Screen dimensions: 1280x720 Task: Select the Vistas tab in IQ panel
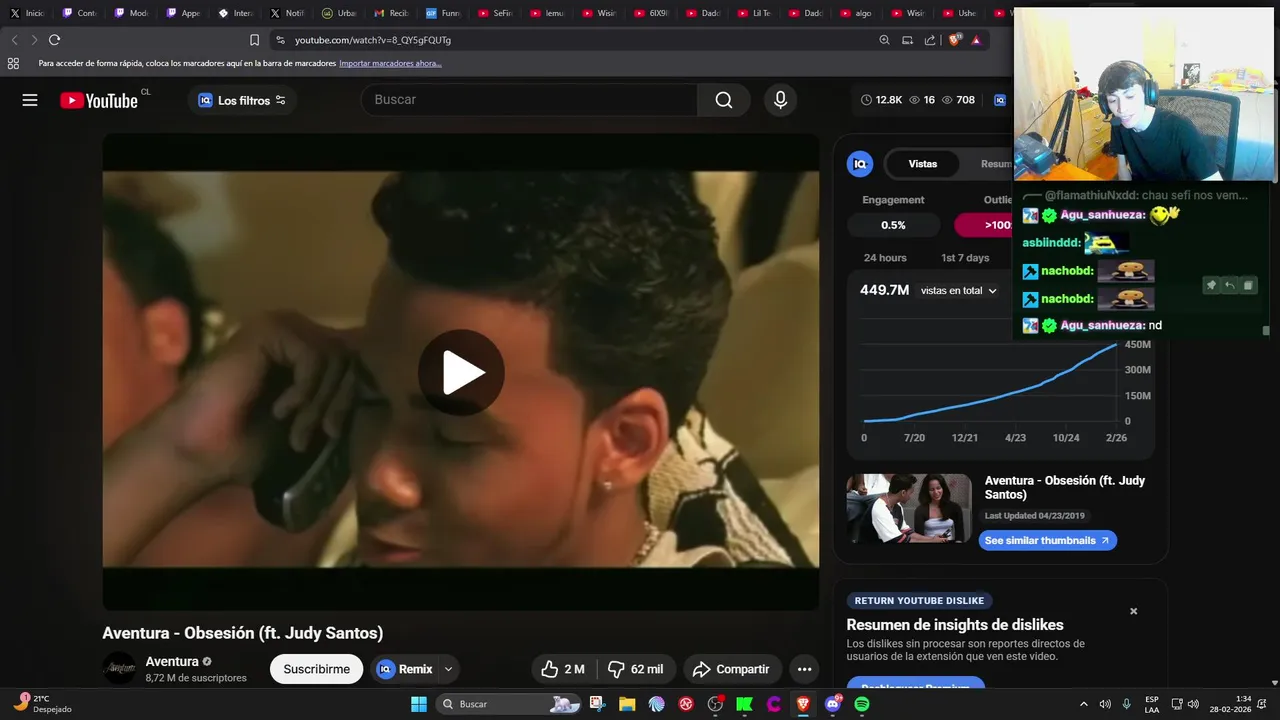pyautogui.click(x=922, y=164)
